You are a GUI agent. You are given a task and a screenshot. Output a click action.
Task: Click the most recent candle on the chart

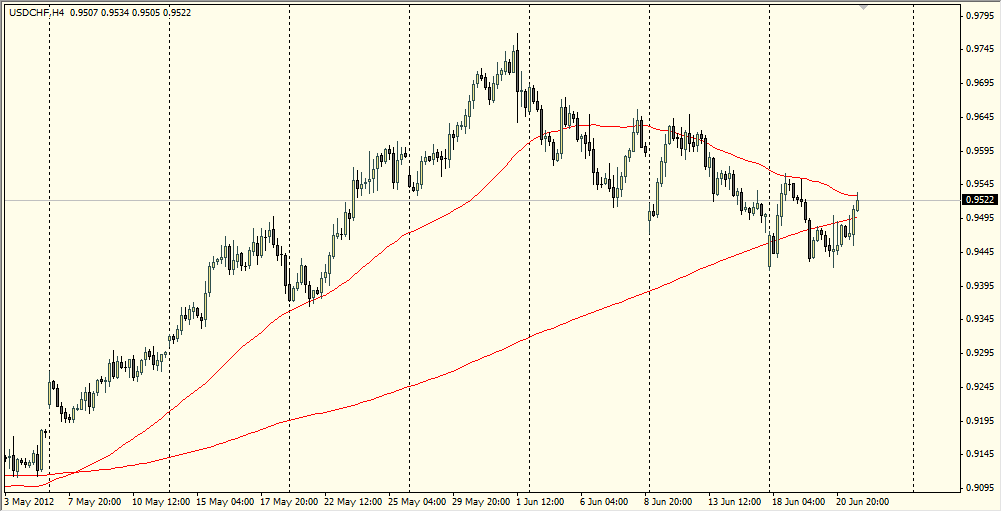click(858, 203)
